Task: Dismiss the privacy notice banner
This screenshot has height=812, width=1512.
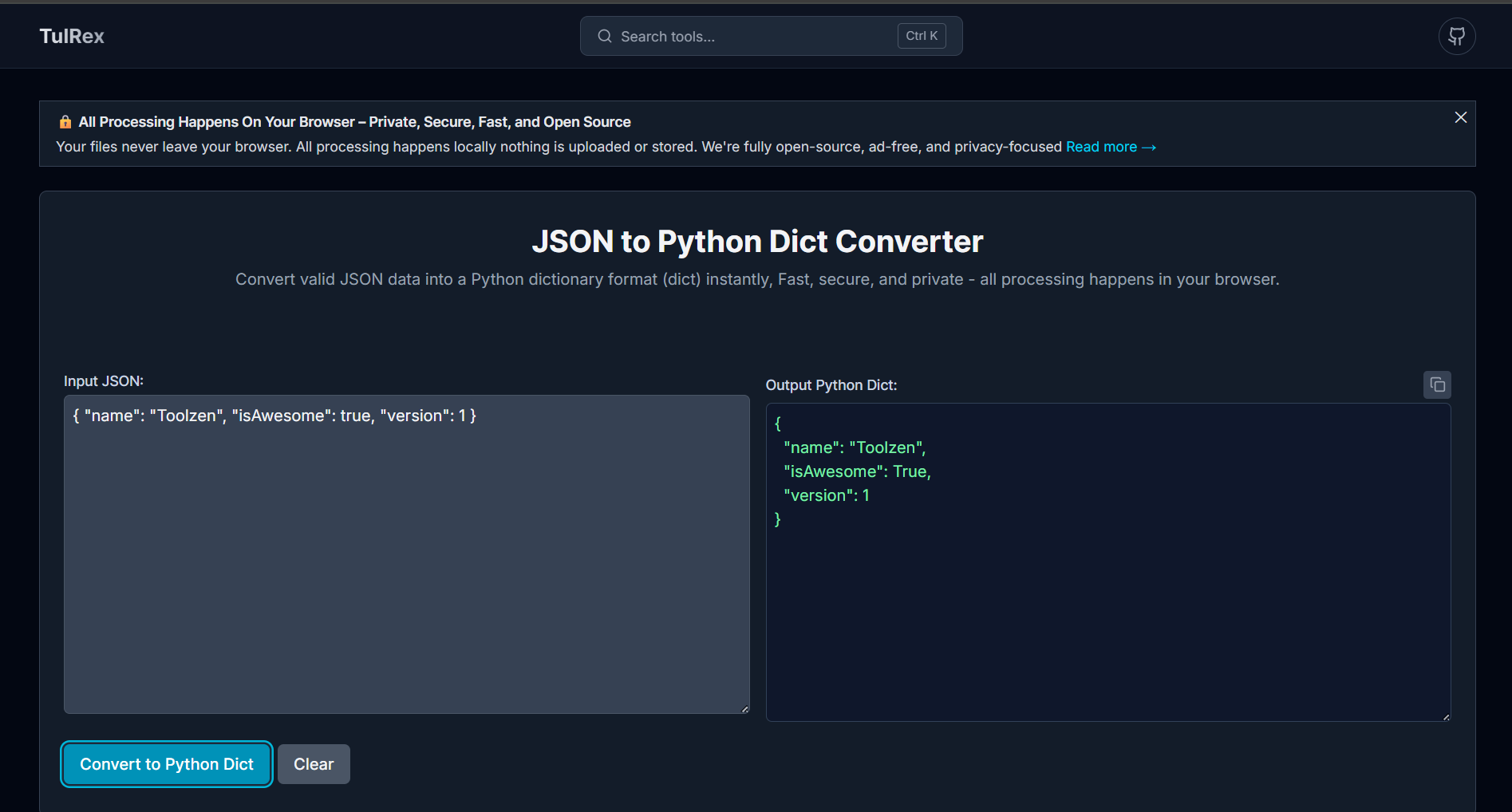Action: pos(1460,117)
